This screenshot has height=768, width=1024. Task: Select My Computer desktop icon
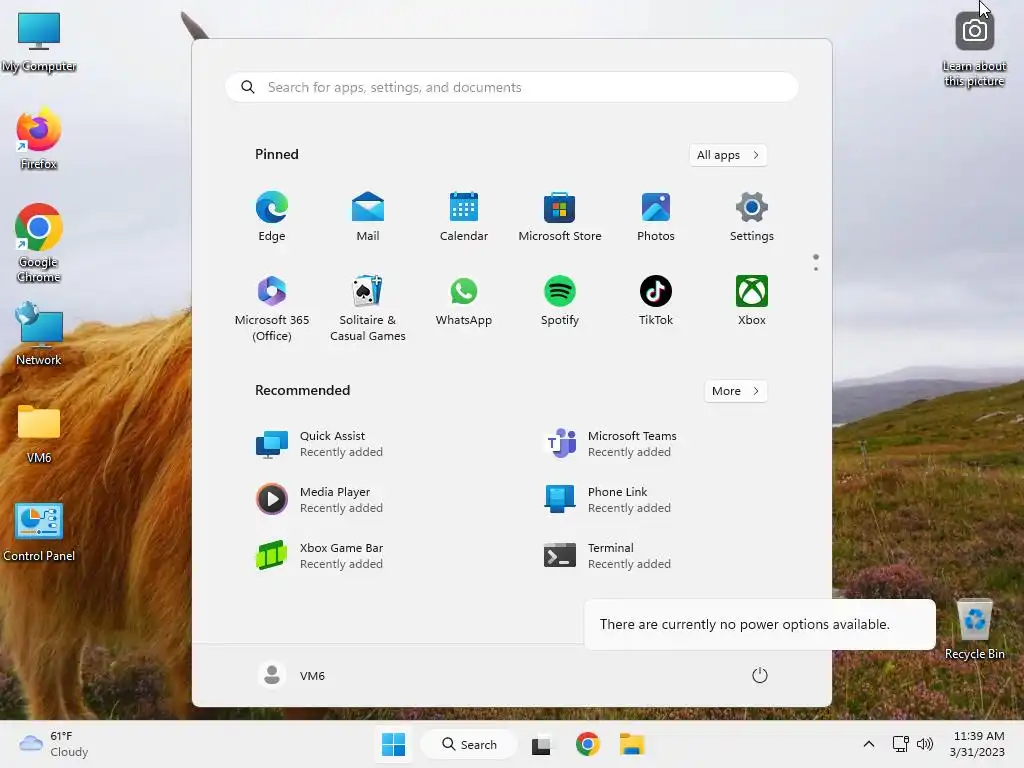tap(39, 42)
